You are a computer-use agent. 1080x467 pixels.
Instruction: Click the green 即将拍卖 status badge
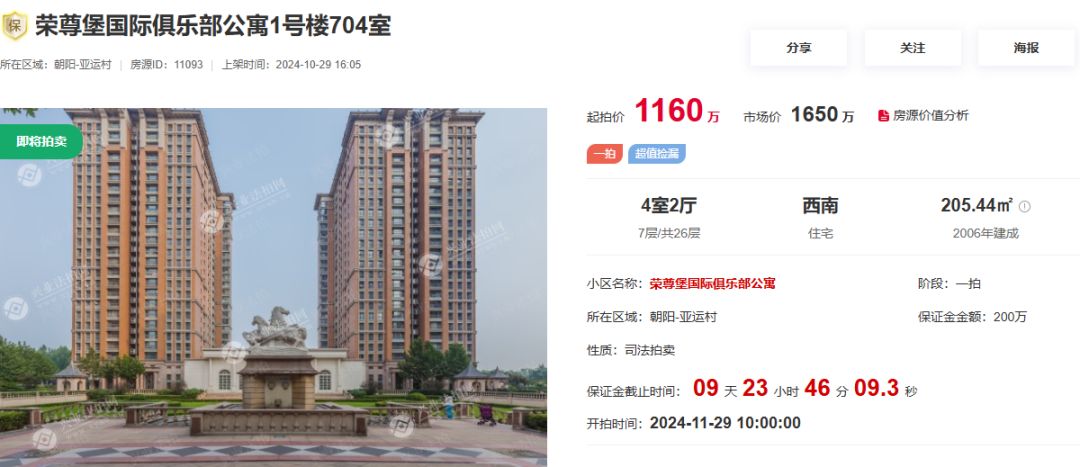41,141
